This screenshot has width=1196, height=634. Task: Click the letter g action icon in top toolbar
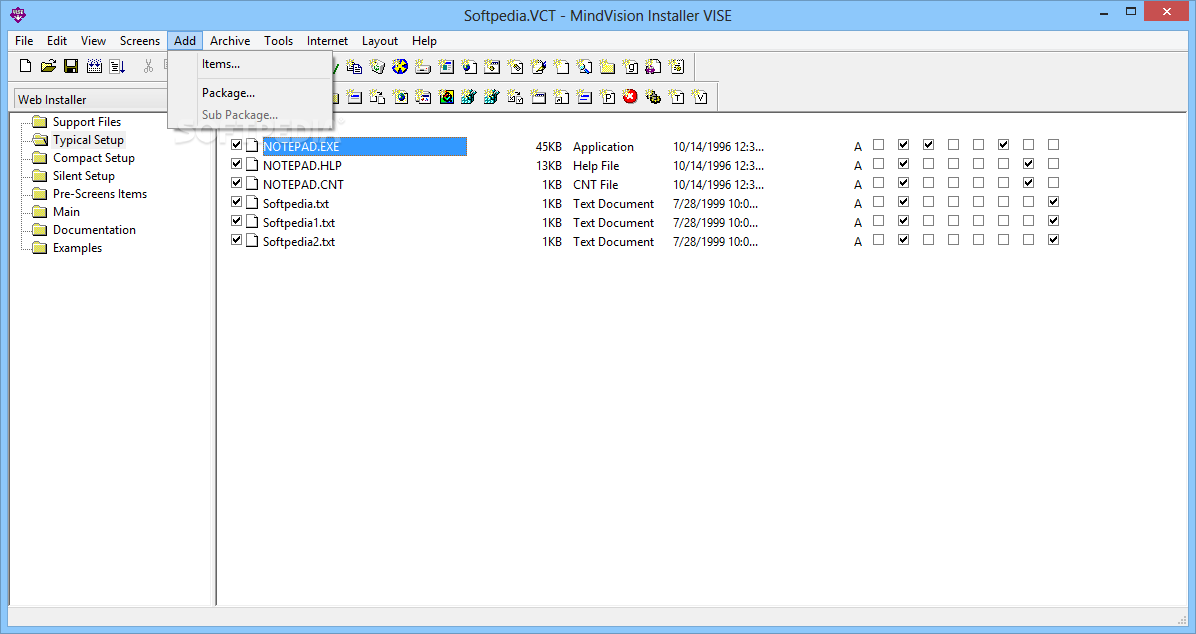[x=630, y=66]
